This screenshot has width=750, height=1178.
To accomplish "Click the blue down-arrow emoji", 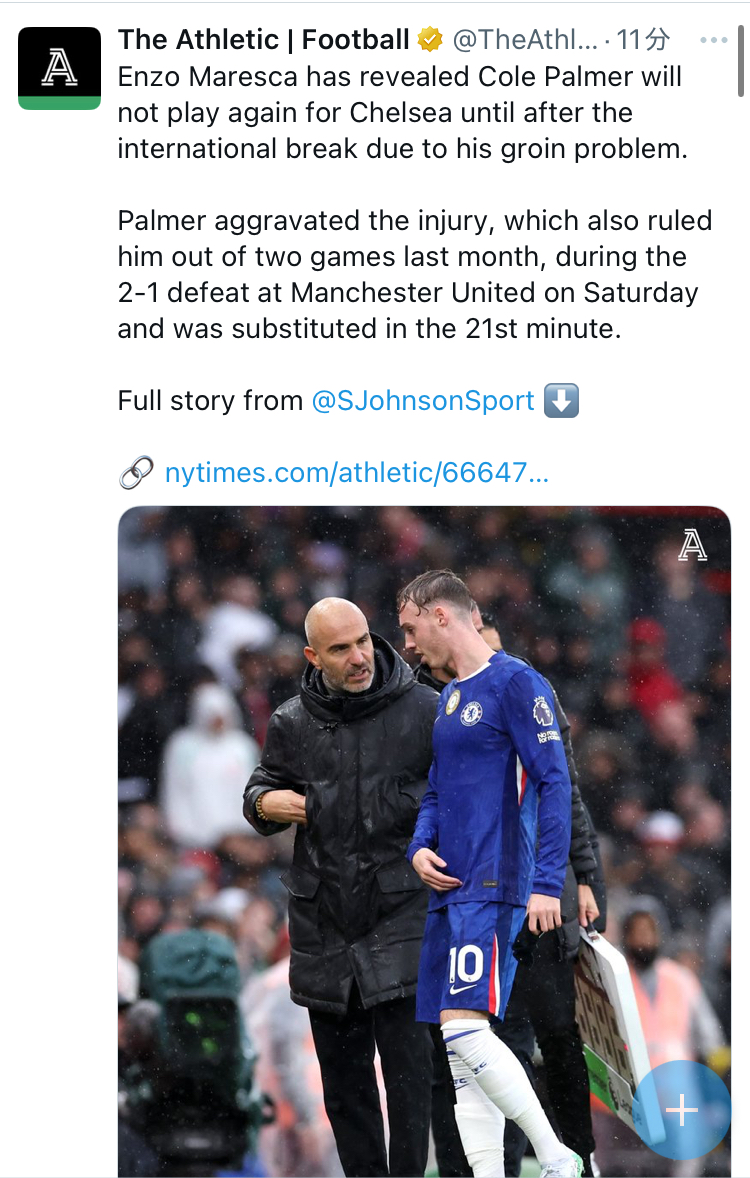I will click(x=562, y=401).
